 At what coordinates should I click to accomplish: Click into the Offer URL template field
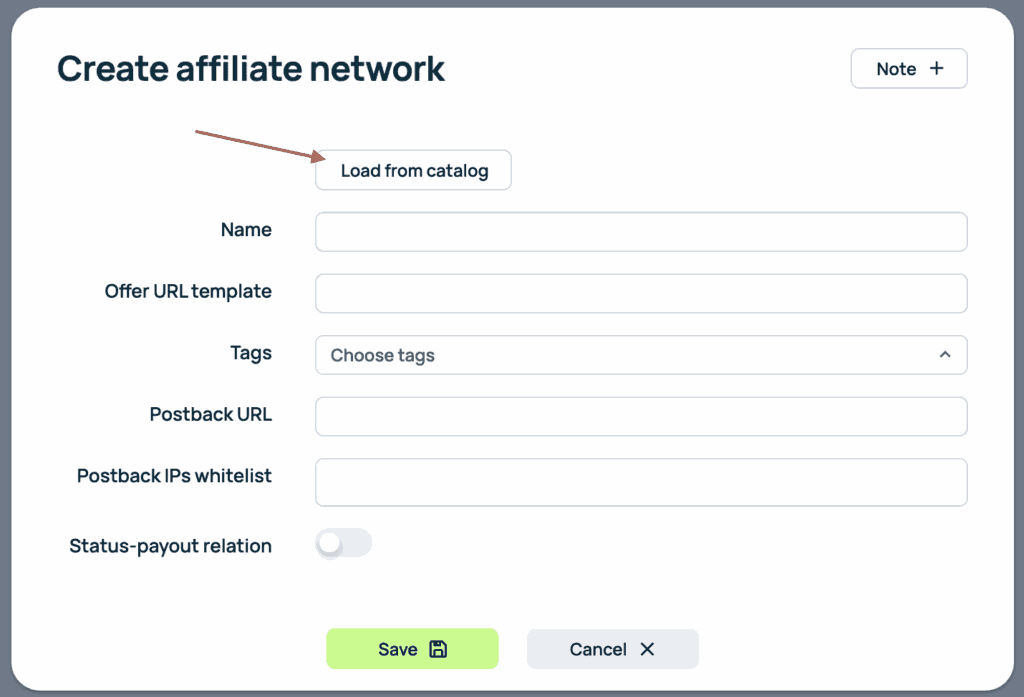pos(641,294)
